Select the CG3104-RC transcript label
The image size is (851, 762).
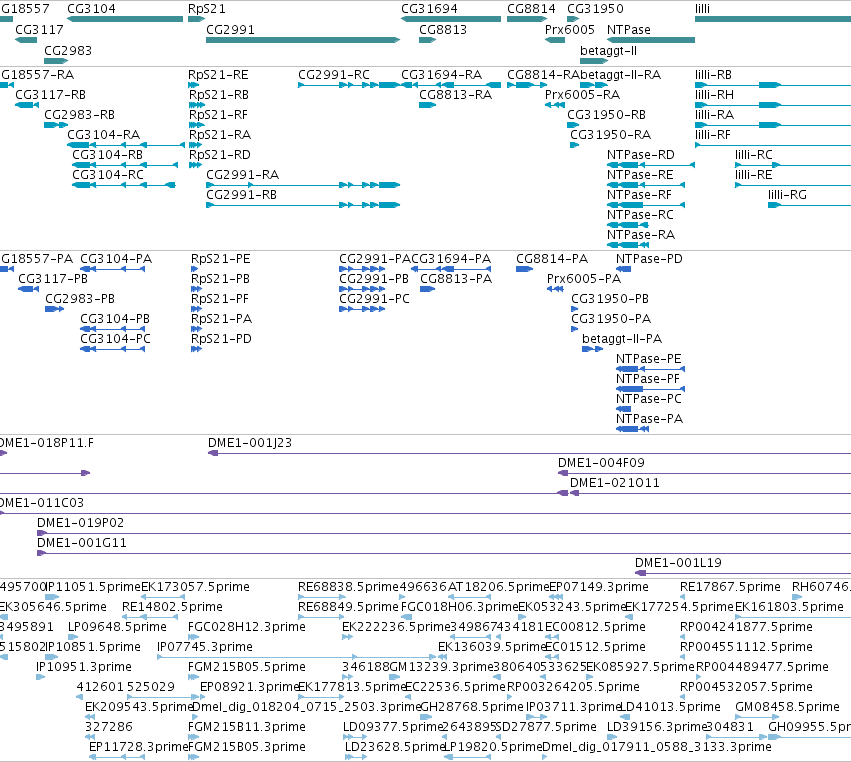[x=108, y=175]
